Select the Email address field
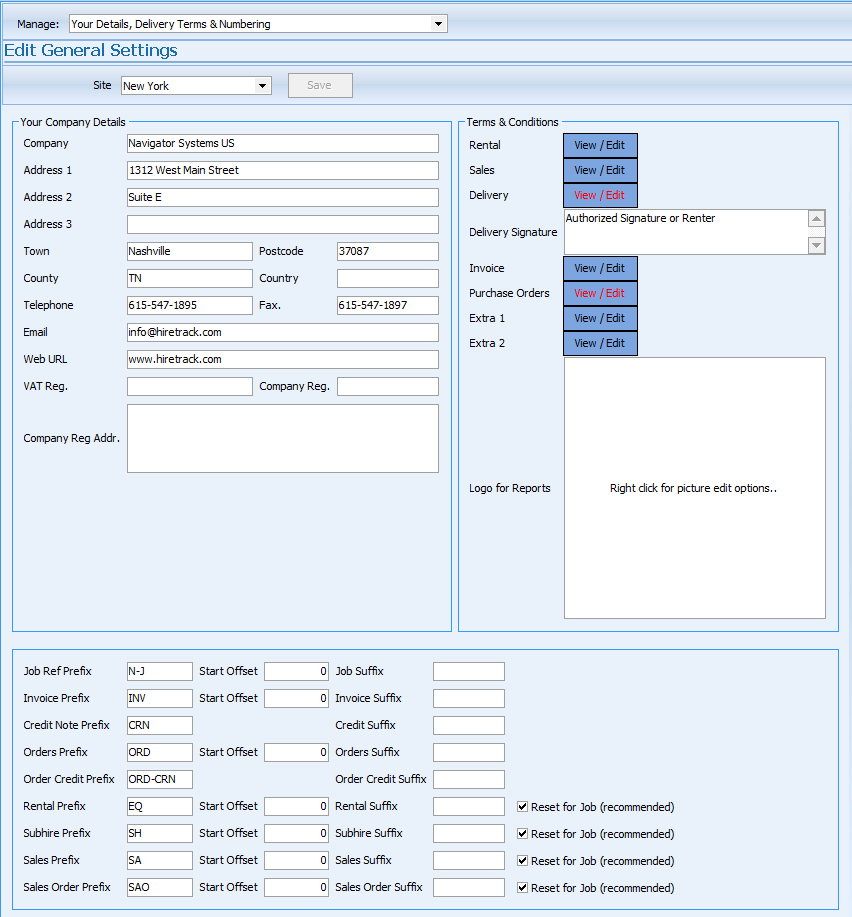Image resolution: width=852 pixels, height=917 pixels. (282, 333)
